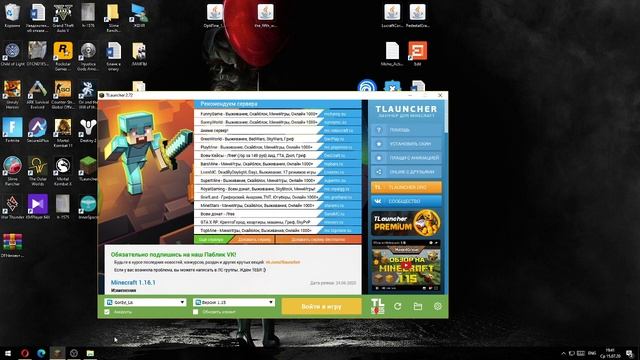Toggle the Accounts checkbox

point(107,312)
